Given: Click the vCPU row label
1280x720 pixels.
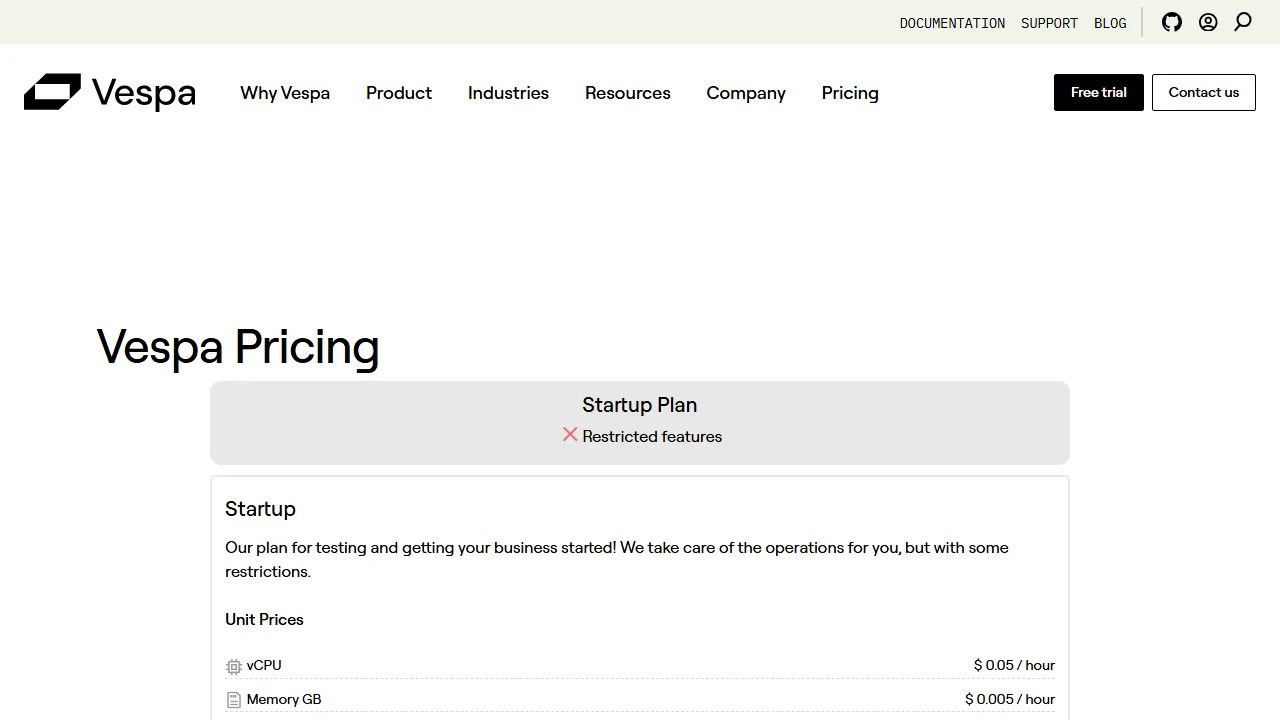Looking at the screenshot, I should pyautogui.click(x=264, y=665).
